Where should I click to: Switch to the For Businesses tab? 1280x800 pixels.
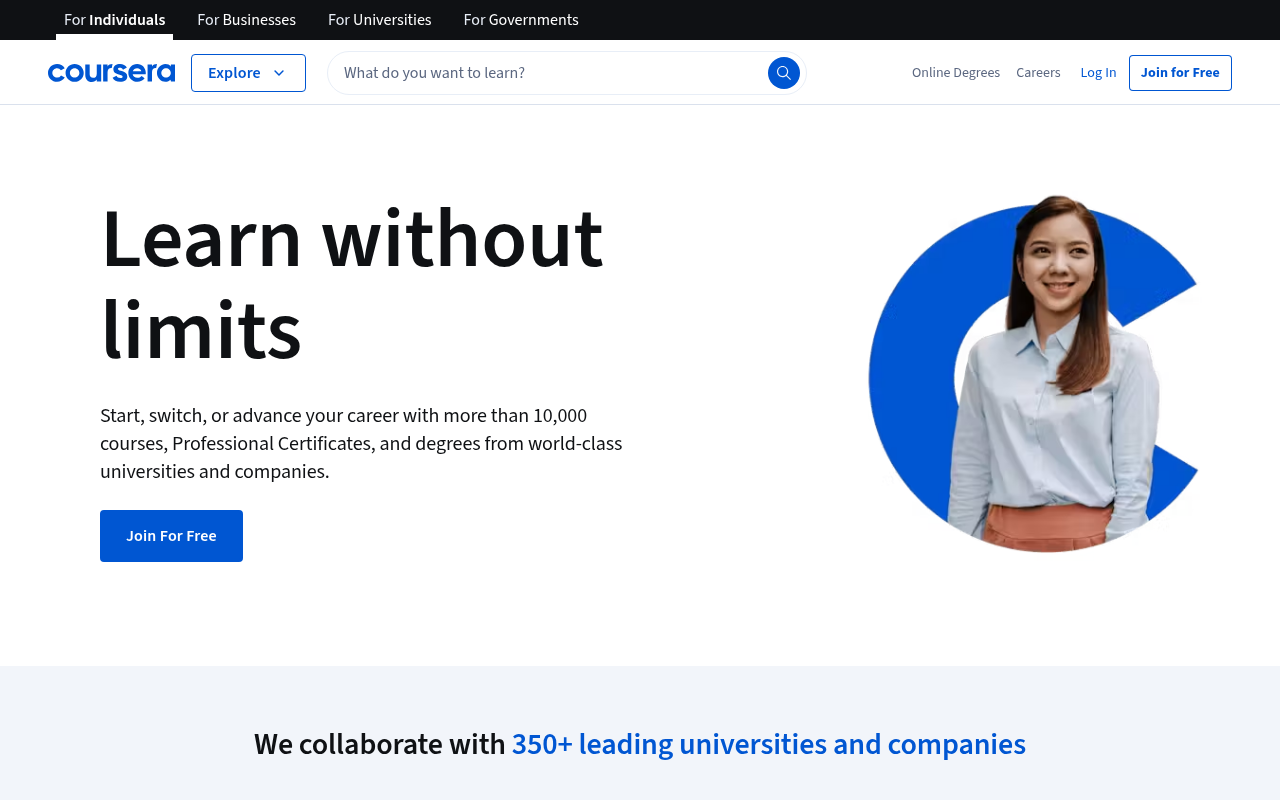(246, 20)
